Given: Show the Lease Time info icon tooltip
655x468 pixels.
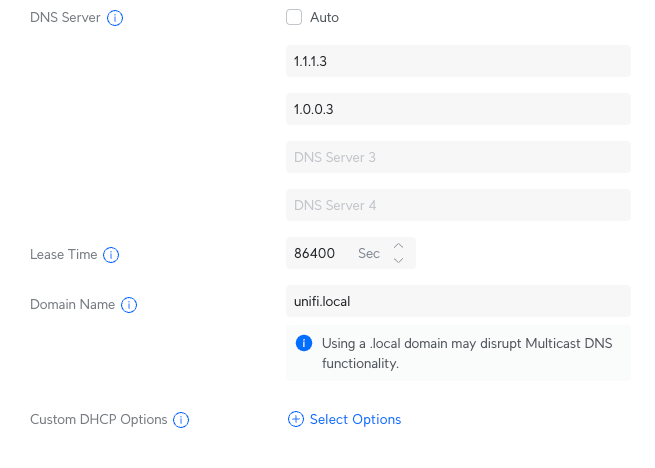Looking at the screenshot, I should click(x=111, y=254).
